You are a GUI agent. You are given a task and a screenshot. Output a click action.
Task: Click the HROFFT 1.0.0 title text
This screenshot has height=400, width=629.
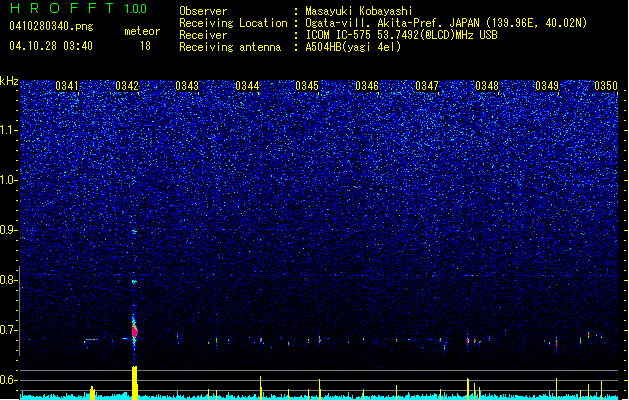coord(79,8)
